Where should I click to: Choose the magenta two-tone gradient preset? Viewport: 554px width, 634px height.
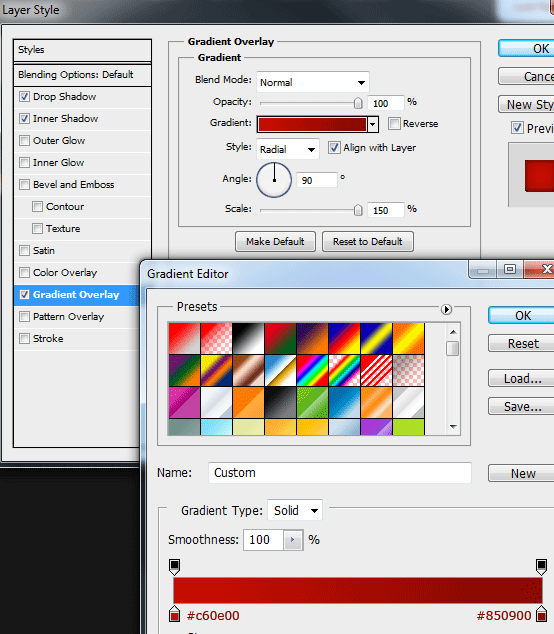coord(184,402)
